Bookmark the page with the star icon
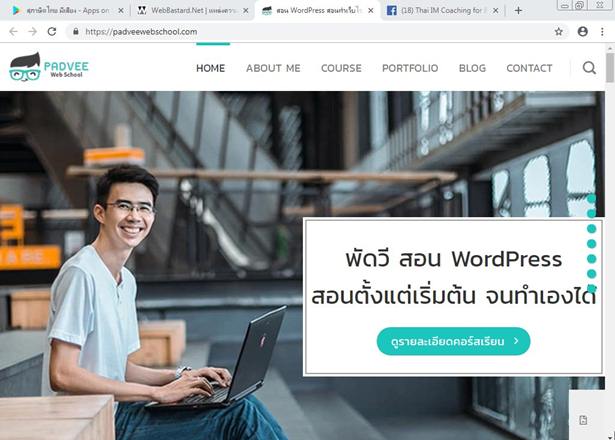Viewport: 615px width, 440px height. (x=559, y=32)
